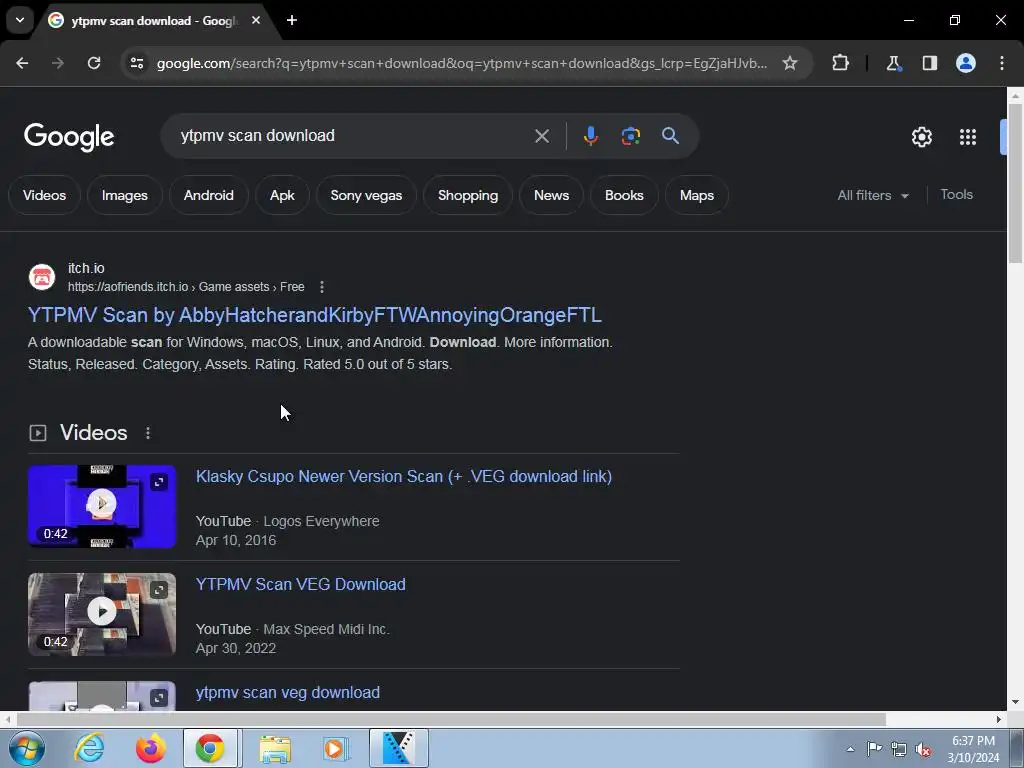The image size is (1024, 768).
Task: Open media player from taskbar
Action: [336, 748]
